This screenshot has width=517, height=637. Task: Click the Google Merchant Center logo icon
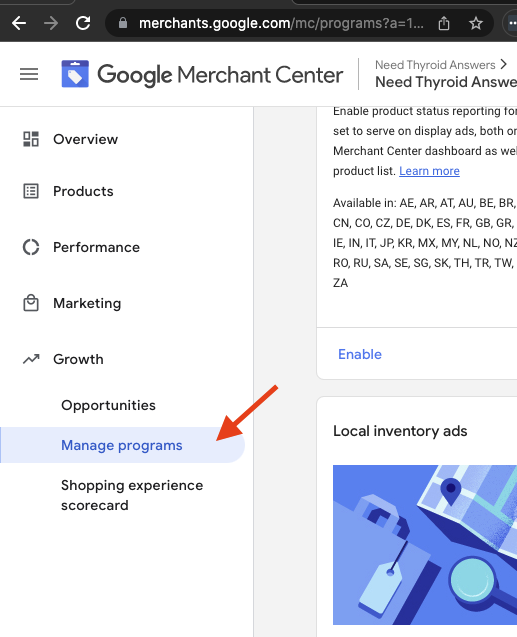tap(75, 74)
